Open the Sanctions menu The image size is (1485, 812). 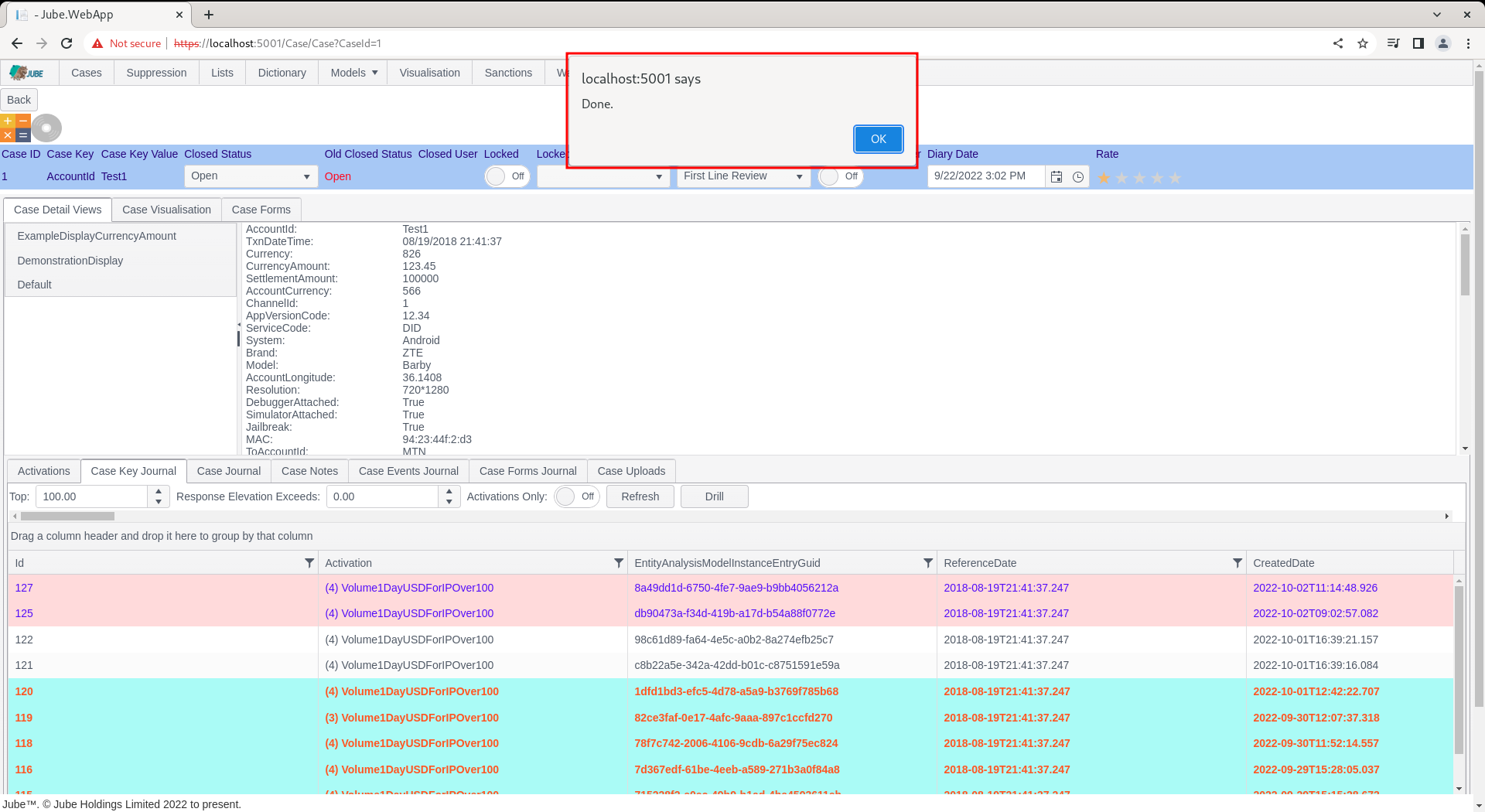click(508, 73)
